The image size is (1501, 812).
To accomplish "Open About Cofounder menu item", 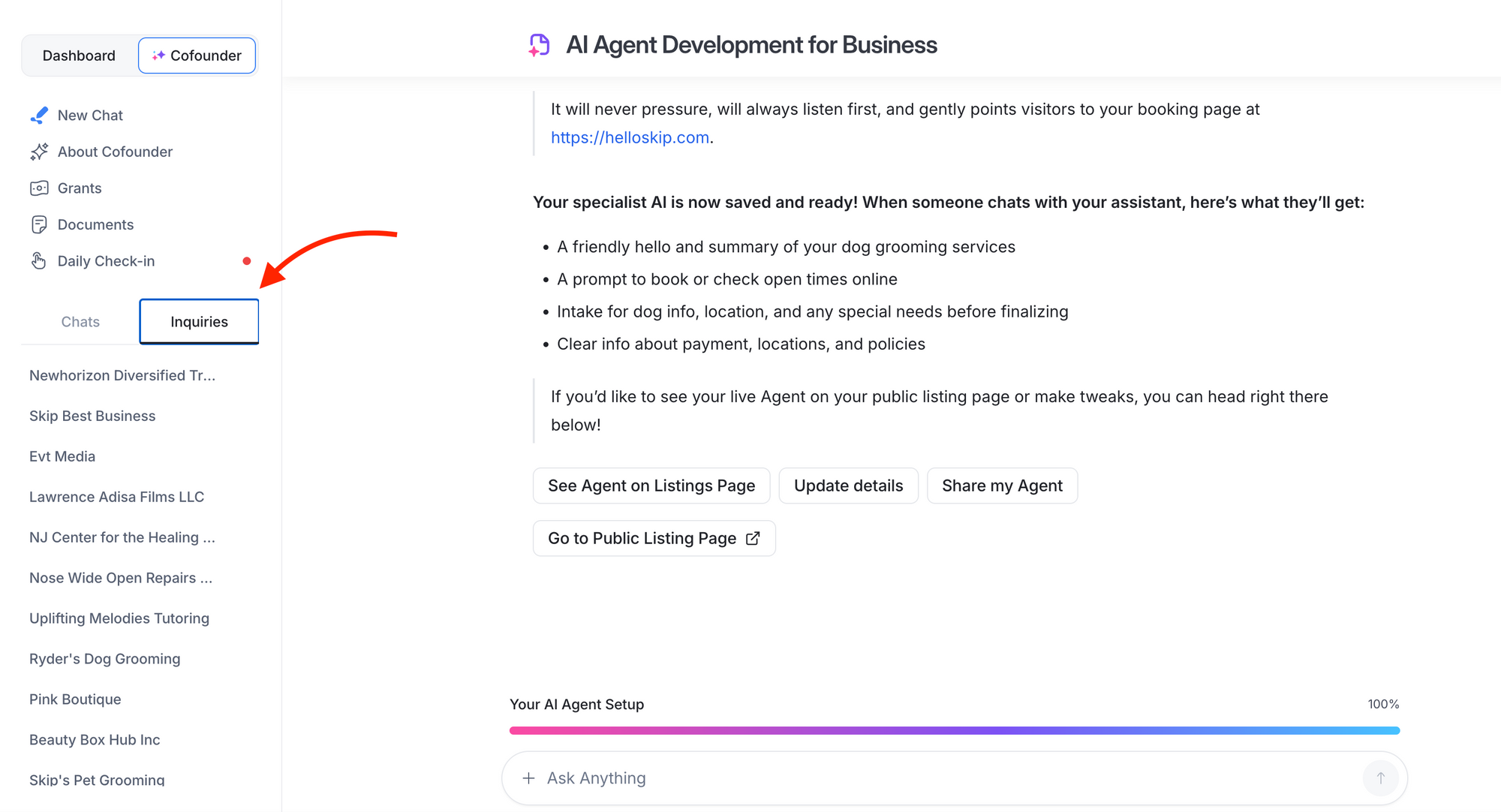I will click(x=115, y=152).
